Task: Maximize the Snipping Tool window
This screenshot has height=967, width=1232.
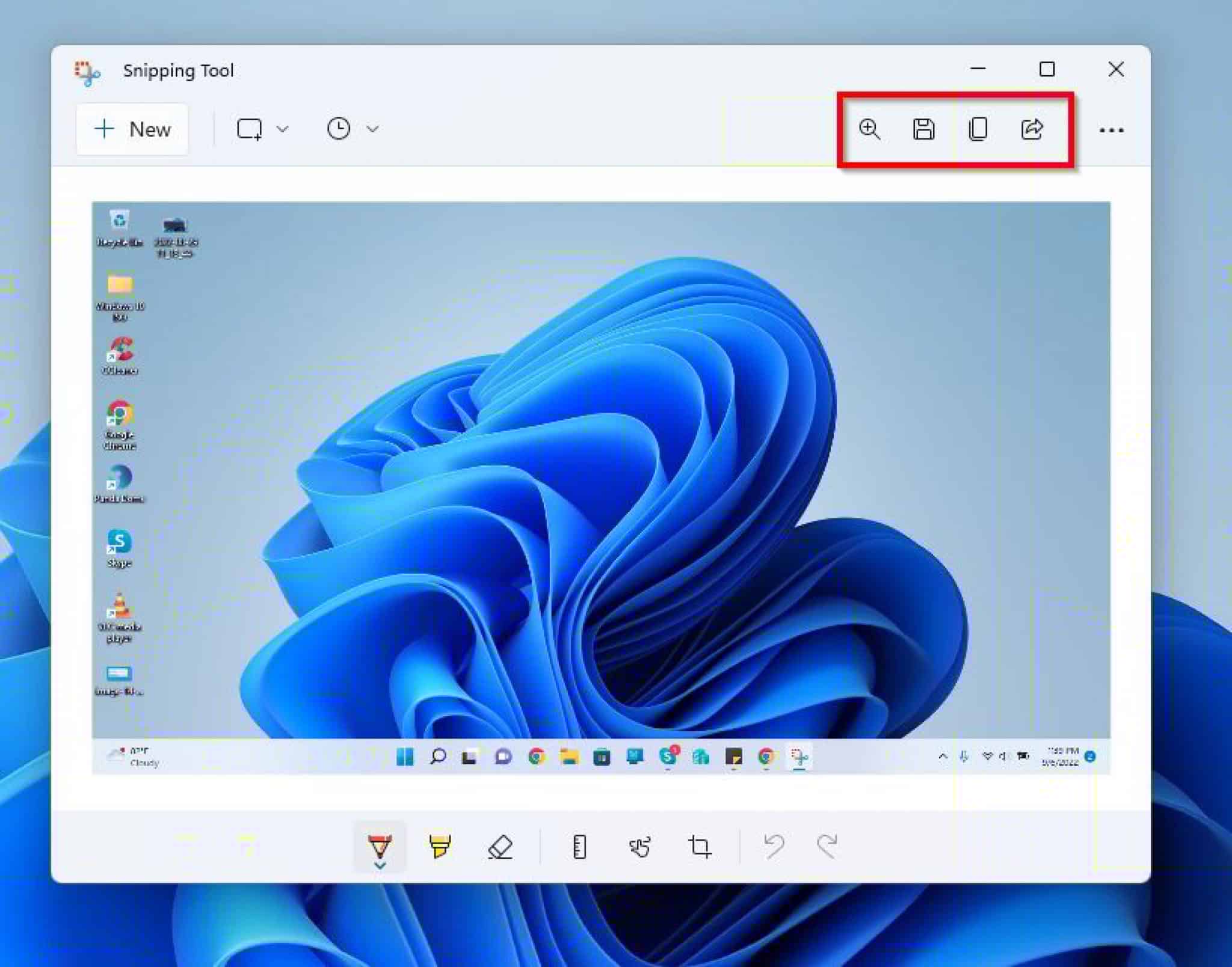Action: pyautogui.click(x=1047, y=69)
